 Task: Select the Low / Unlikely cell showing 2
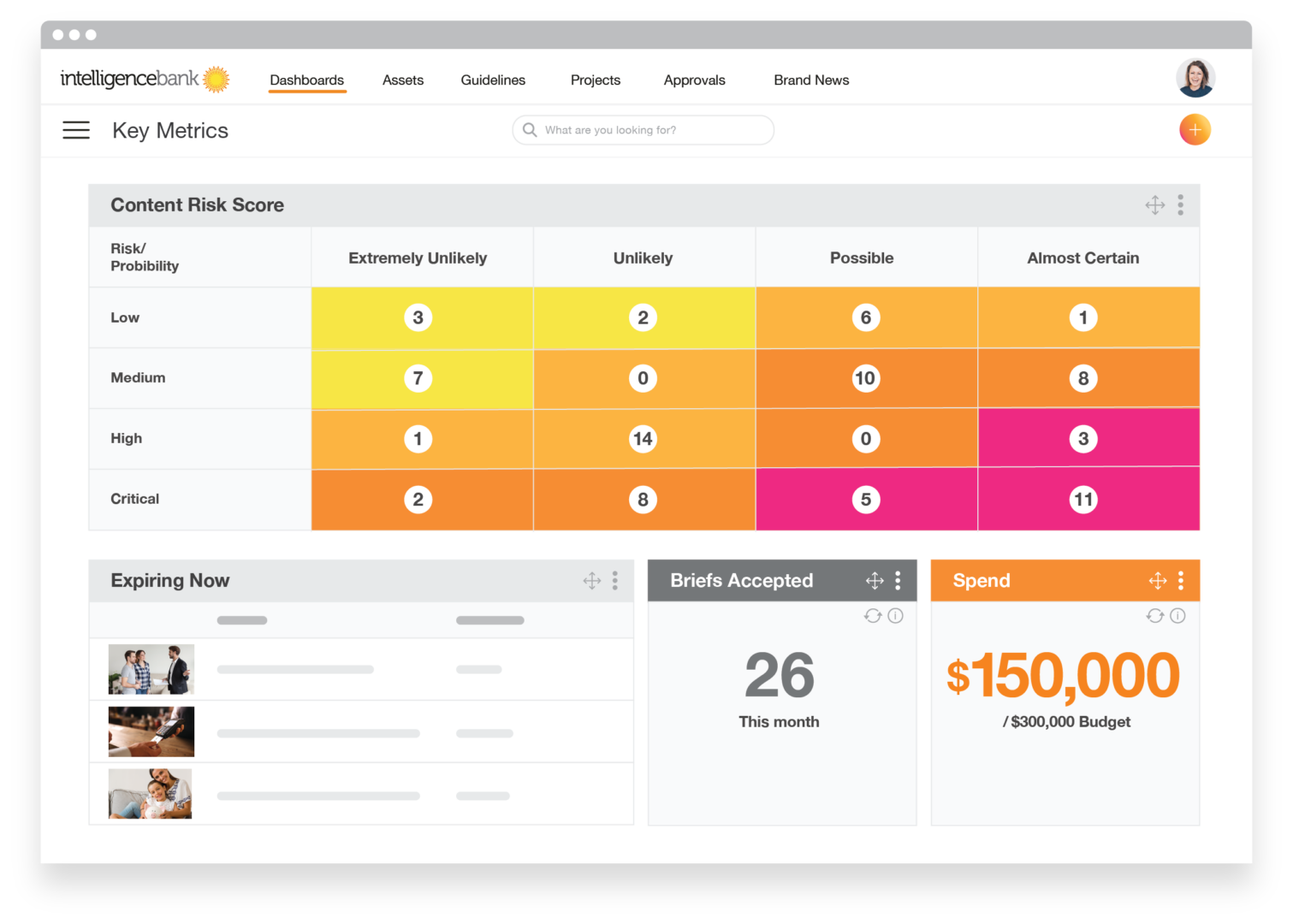tap(644, 317)
